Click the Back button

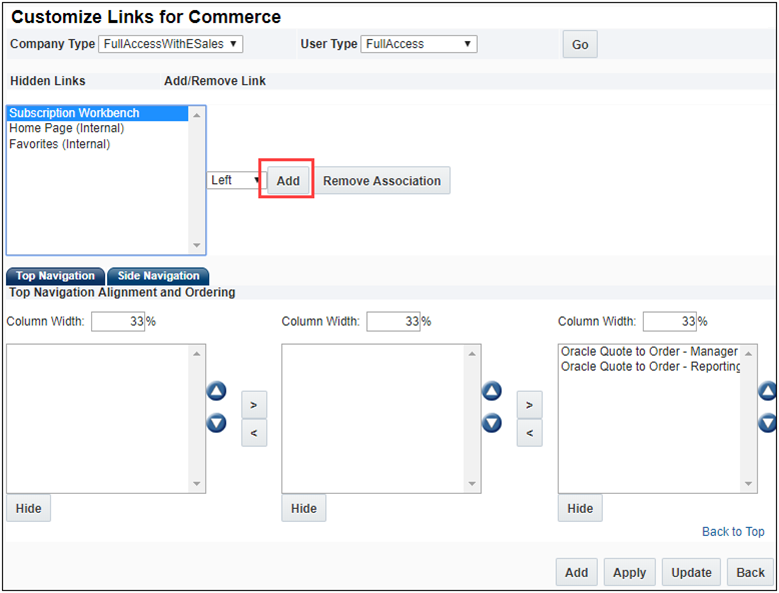[x=750, y=573]
